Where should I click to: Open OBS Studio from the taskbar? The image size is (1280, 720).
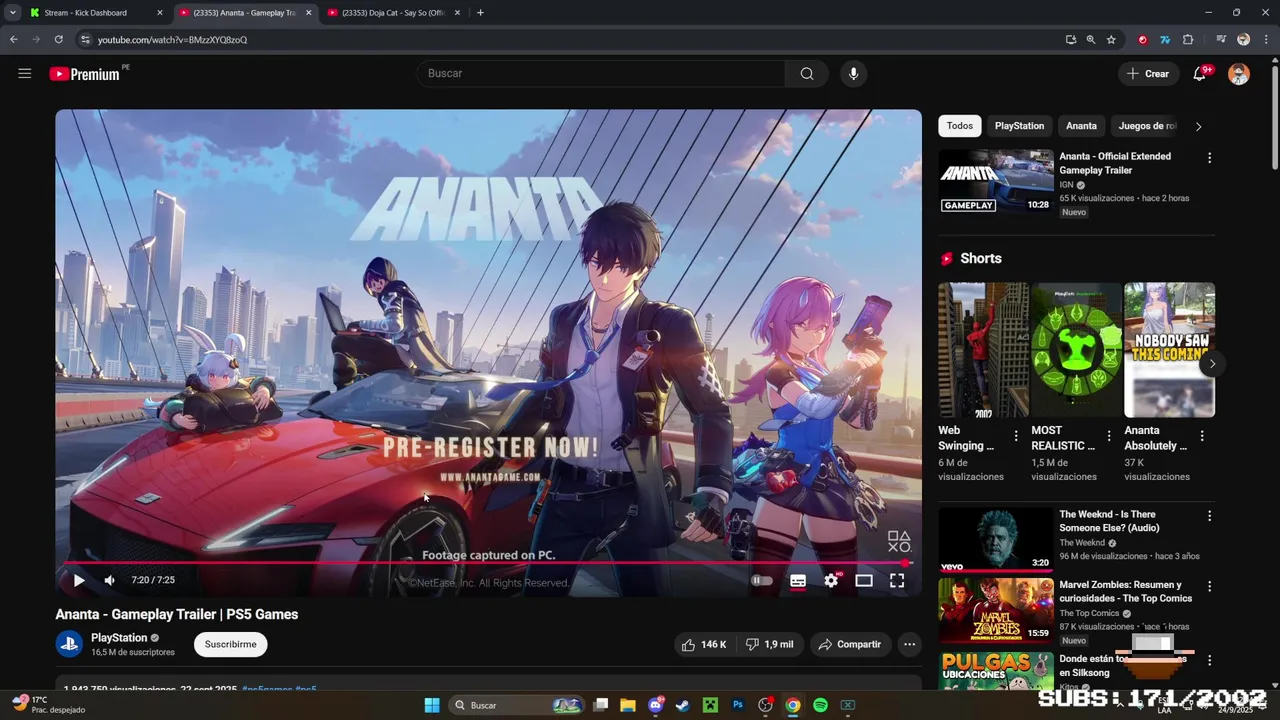(x=766, y=705)
